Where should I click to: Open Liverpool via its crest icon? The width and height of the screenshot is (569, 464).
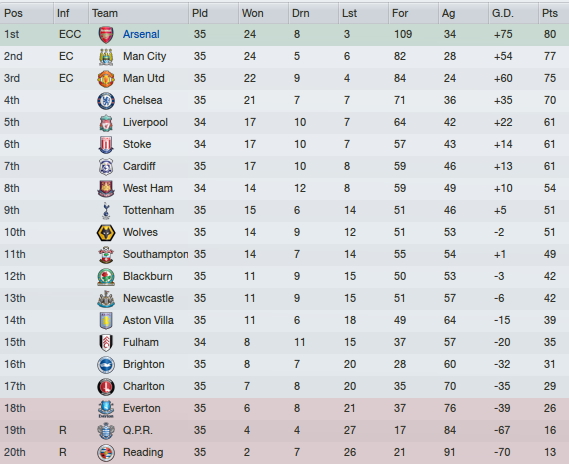[x=106, y=123]
